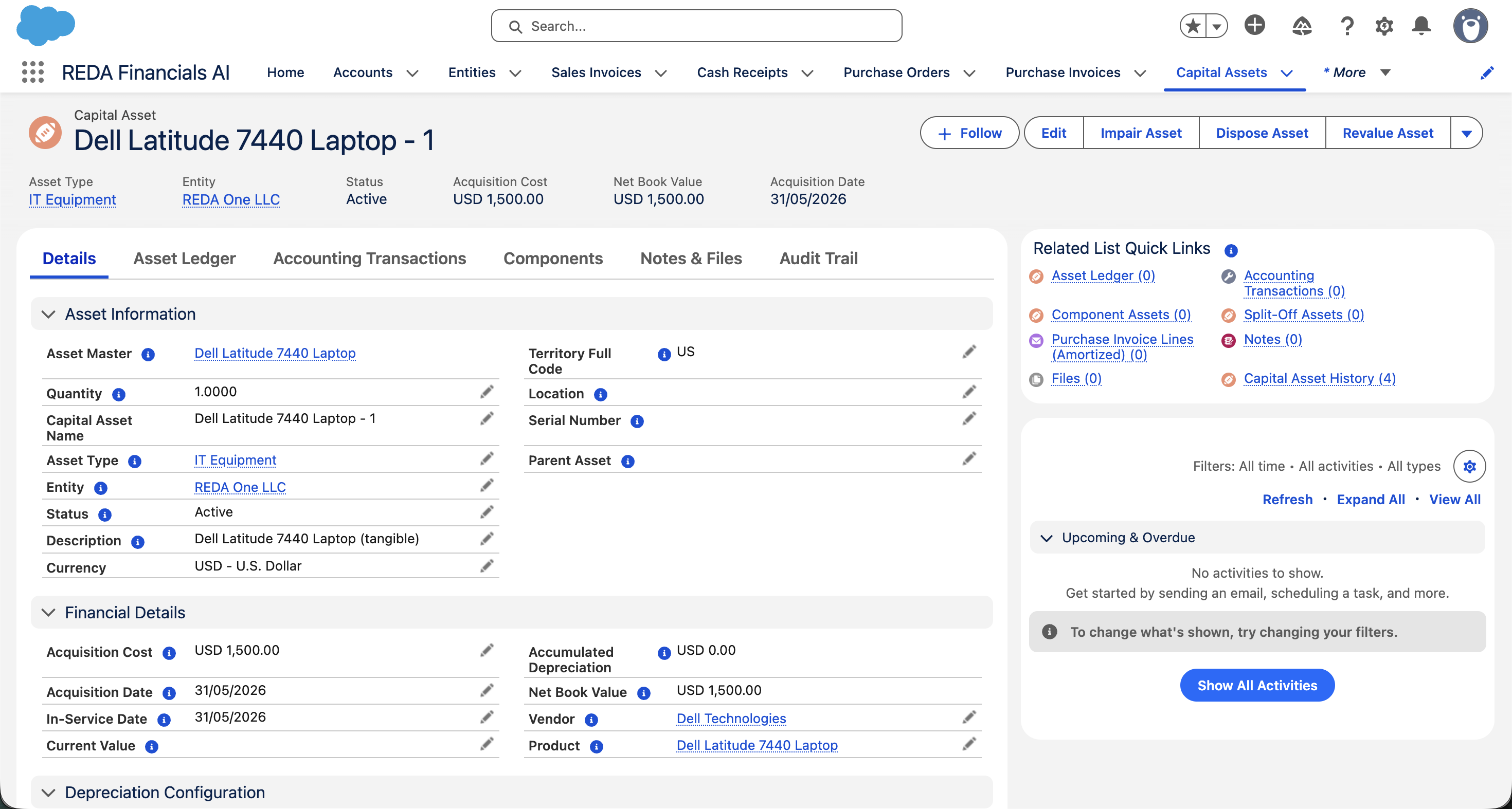The width and height of the screenshot is (1512, 809).
Task: Open the Trailhead guidance icon
Action: click(x=1301, y=26)
